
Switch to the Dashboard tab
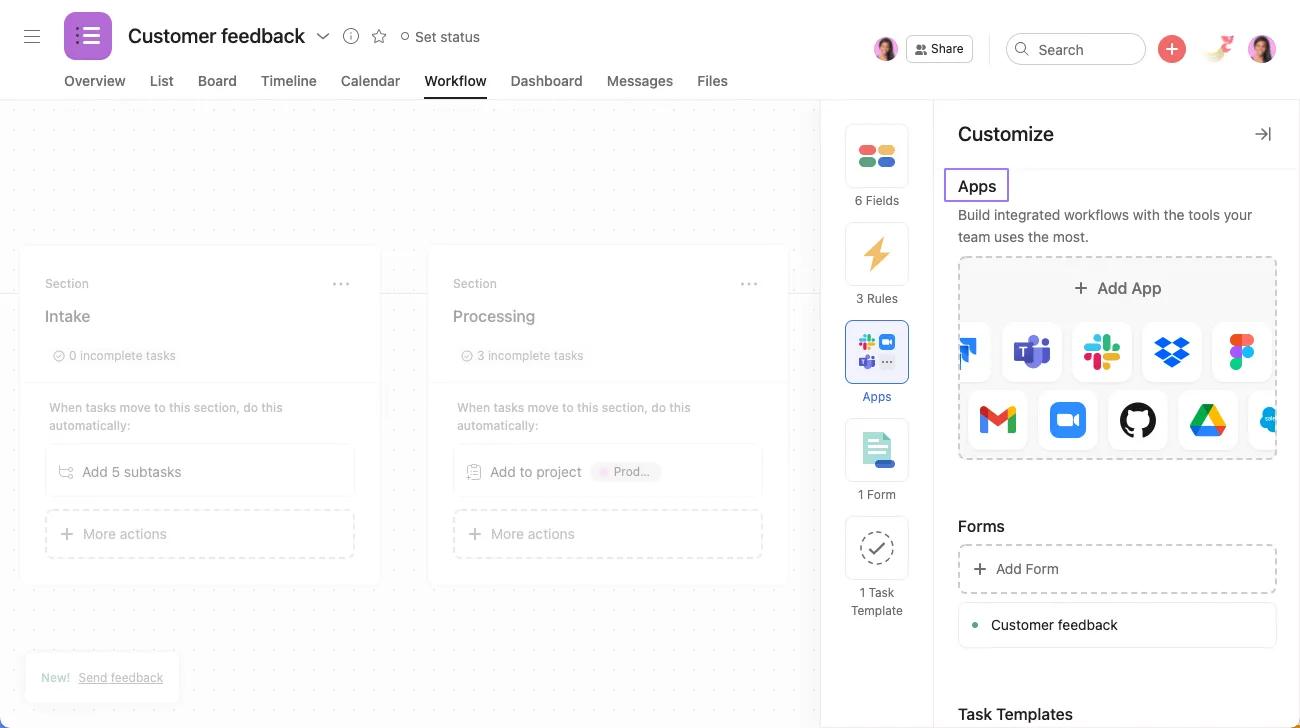tap(546, 81)
